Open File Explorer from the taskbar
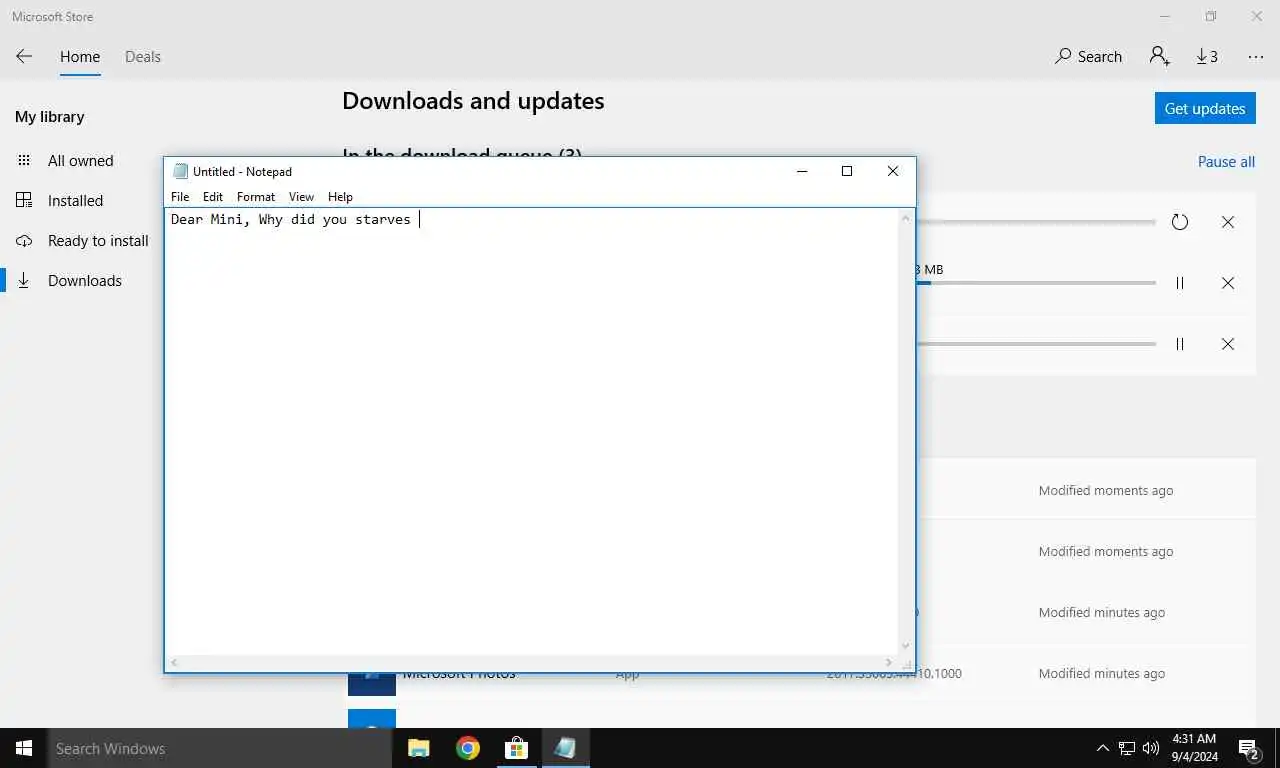Image resolution: width=1280 pixels, height=768 pixels. click(418, 748)
